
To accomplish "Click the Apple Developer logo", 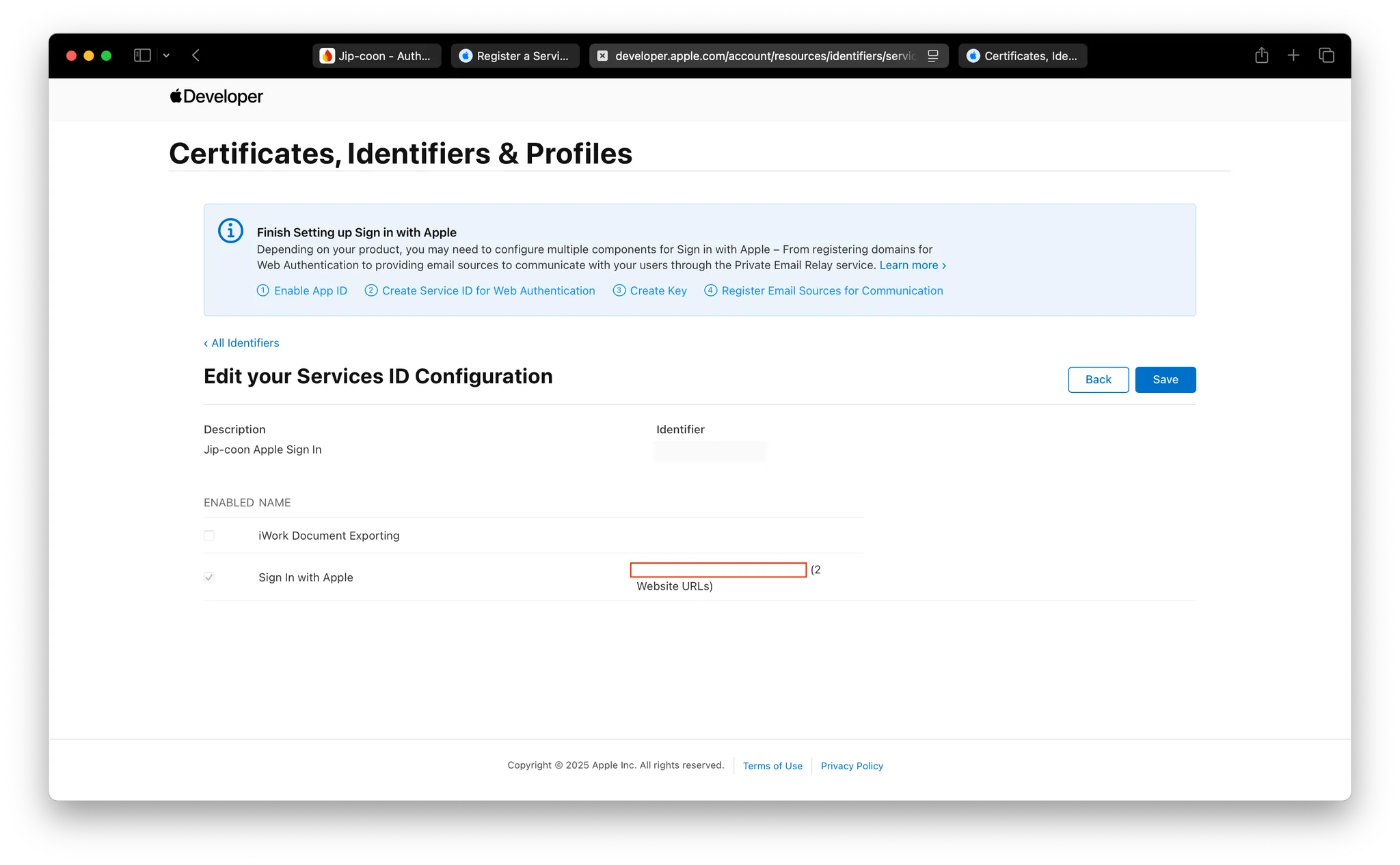I will click(217, 96).
